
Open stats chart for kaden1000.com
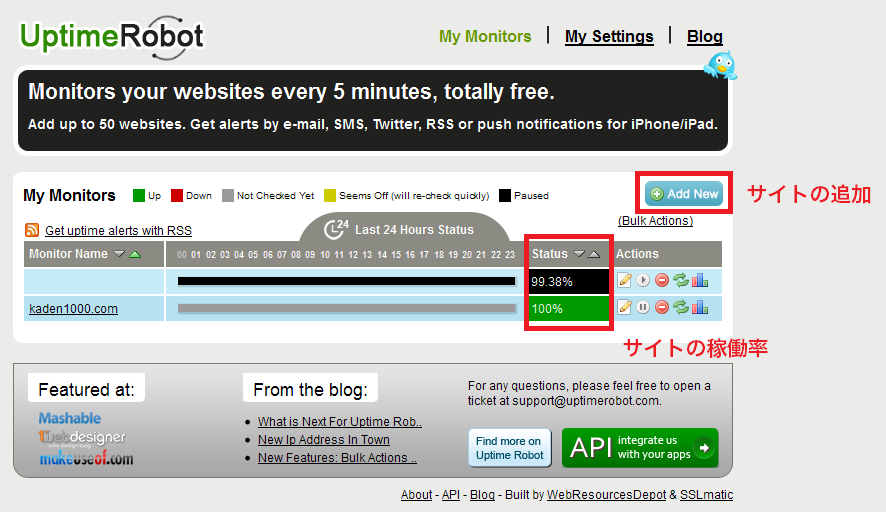700,307
